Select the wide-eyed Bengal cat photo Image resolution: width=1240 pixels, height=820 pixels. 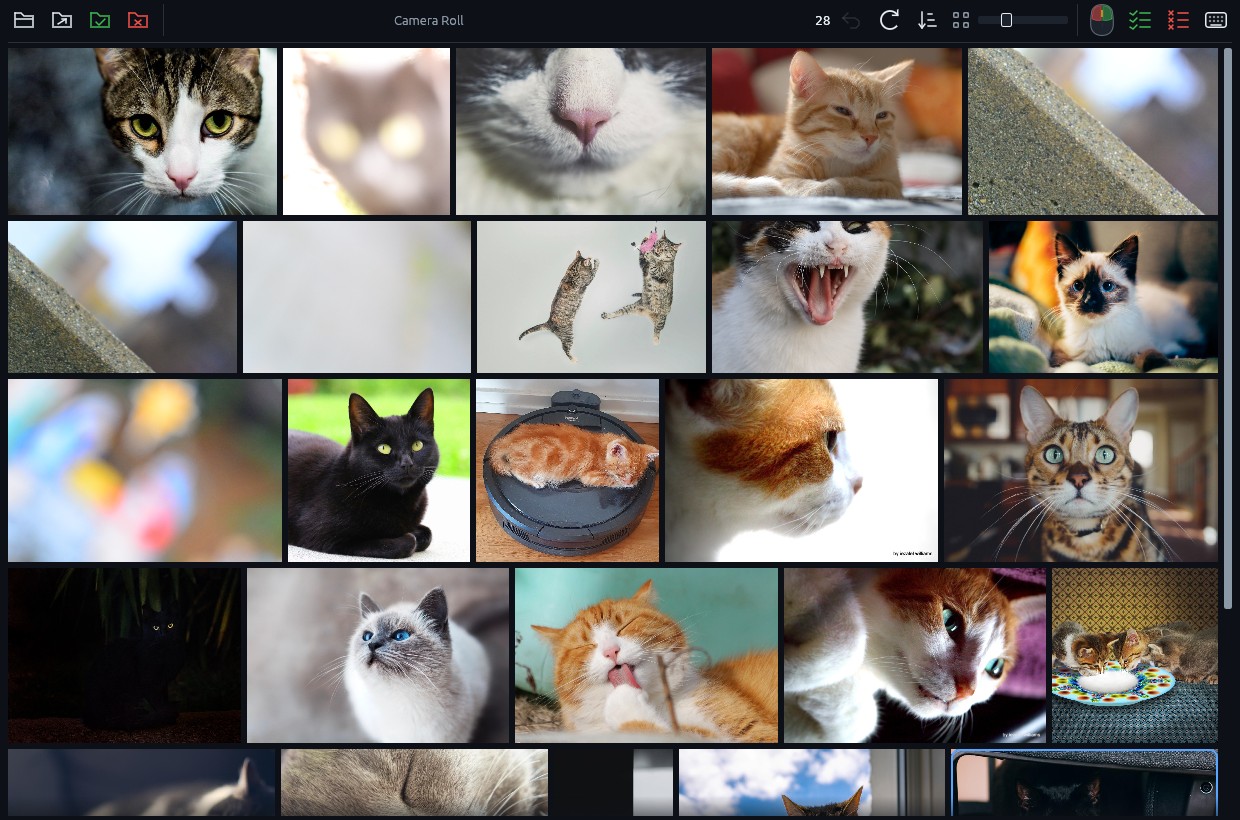tap(1081, 470)
